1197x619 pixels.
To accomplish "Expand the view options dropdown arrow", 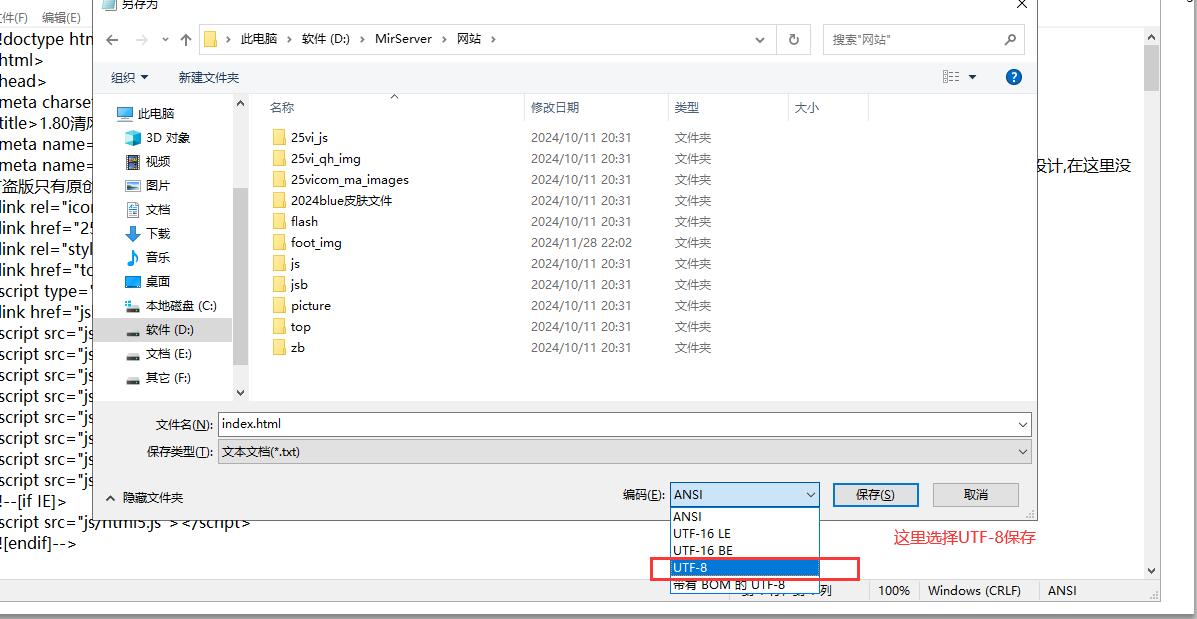I will pos(973,77).
